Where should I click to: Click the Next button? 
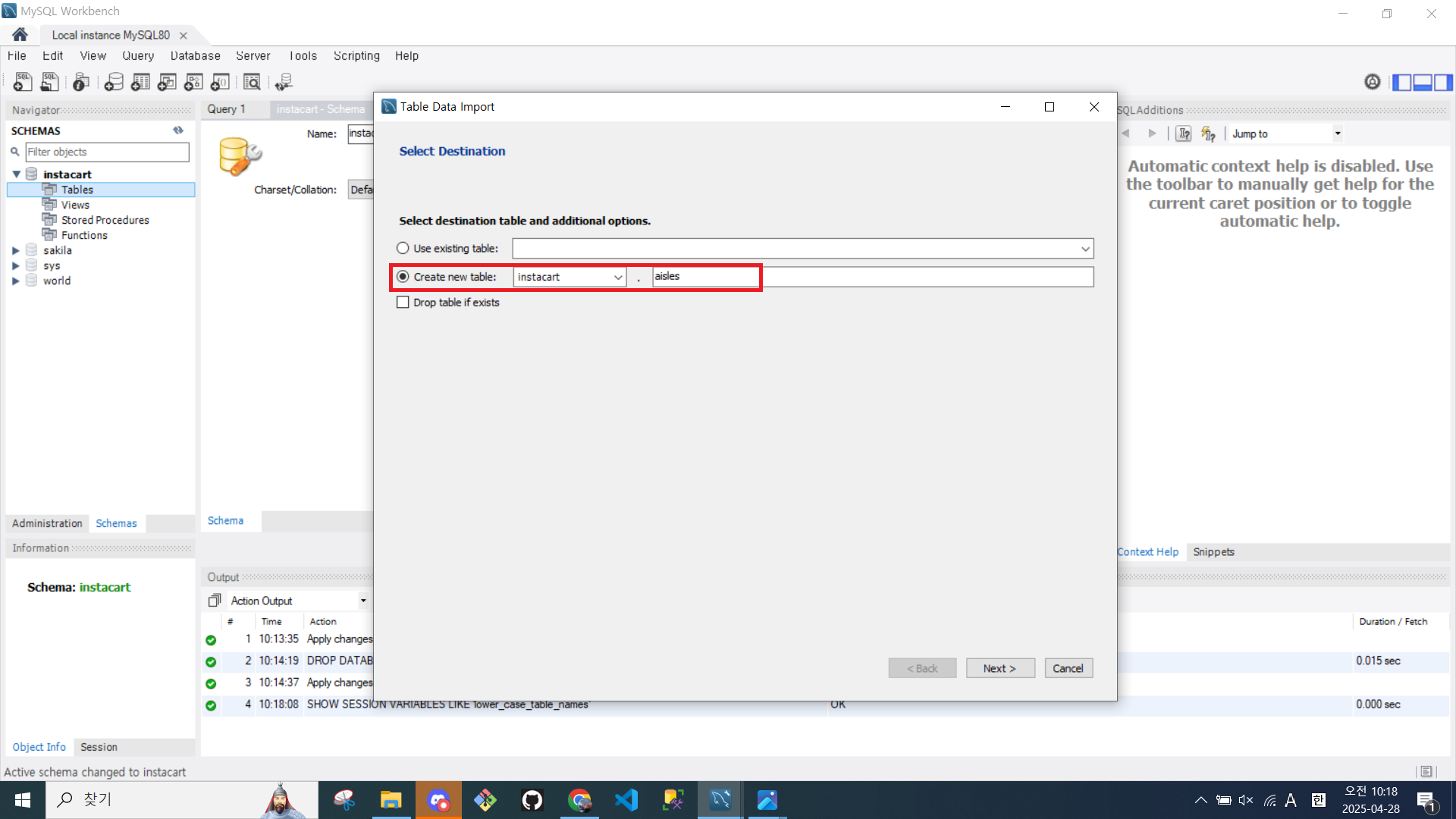(x=999, y=668)
